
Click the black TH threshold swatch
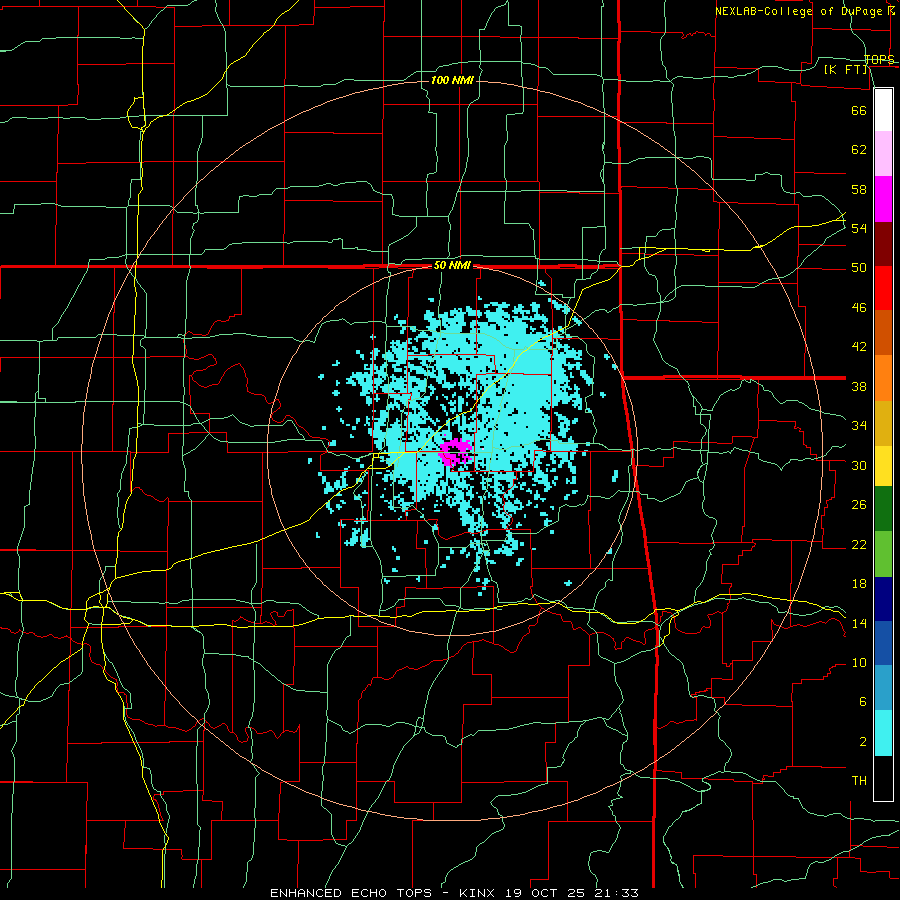883,778
